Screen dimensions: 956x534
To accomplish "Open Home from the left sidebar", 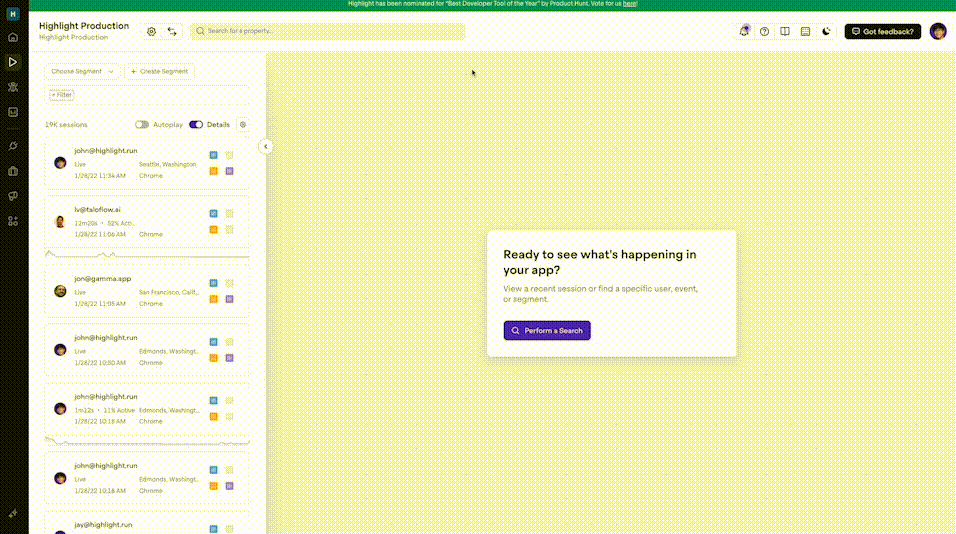I will (x=13, y=37).
